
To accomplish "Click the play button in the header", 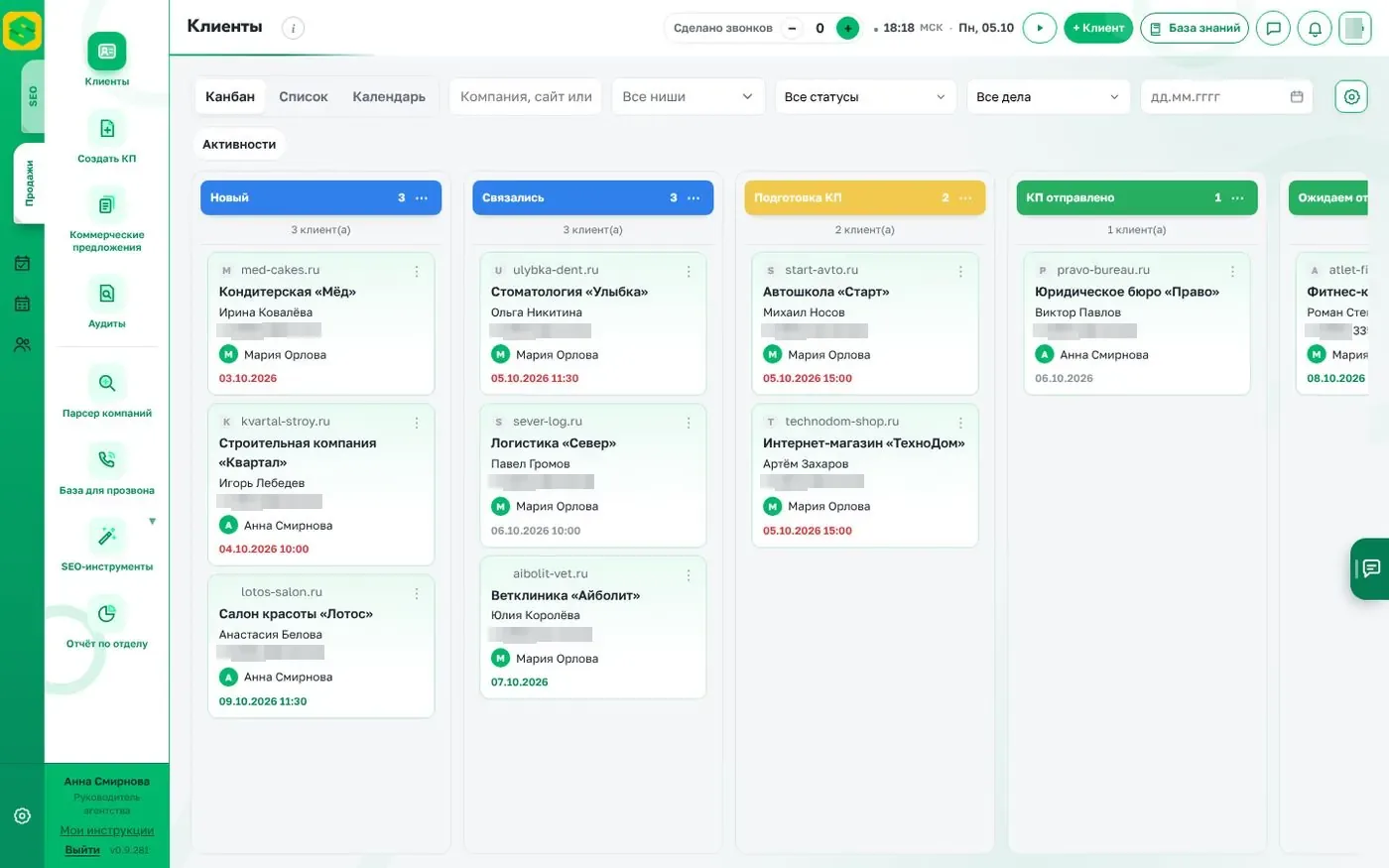I will click(1039, 28).
